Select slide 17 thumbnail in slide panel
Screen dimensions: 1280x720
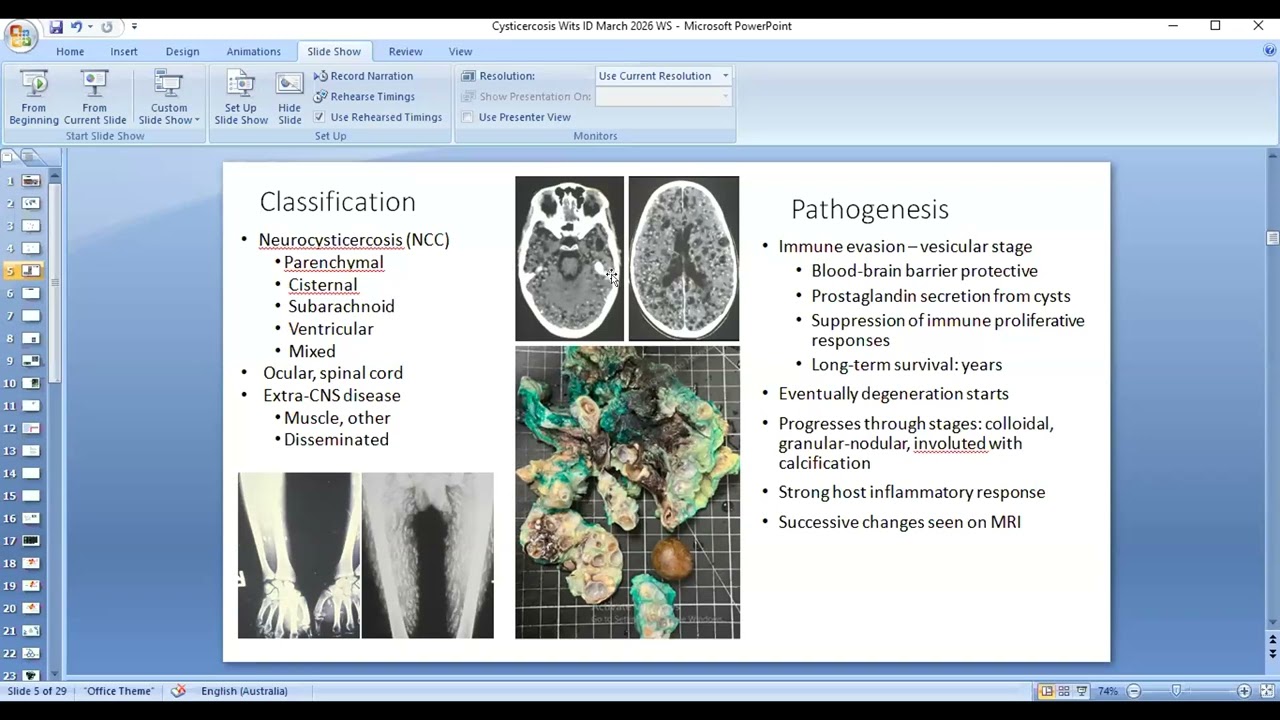click(x=31, y=541)
